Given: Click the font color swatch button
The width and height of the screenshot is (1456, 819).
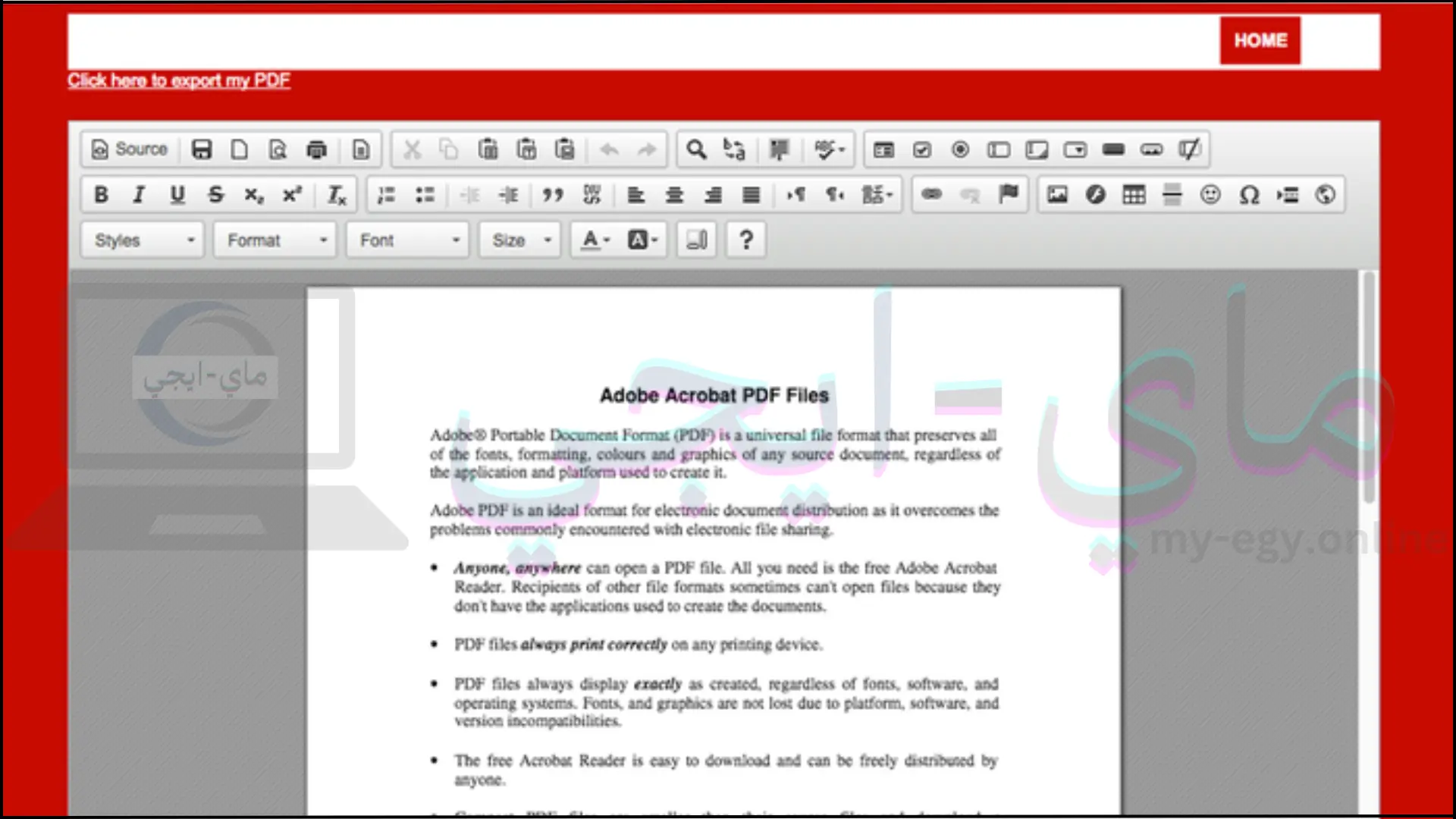Looking at the screenshot, I should (x=589, y=239).
